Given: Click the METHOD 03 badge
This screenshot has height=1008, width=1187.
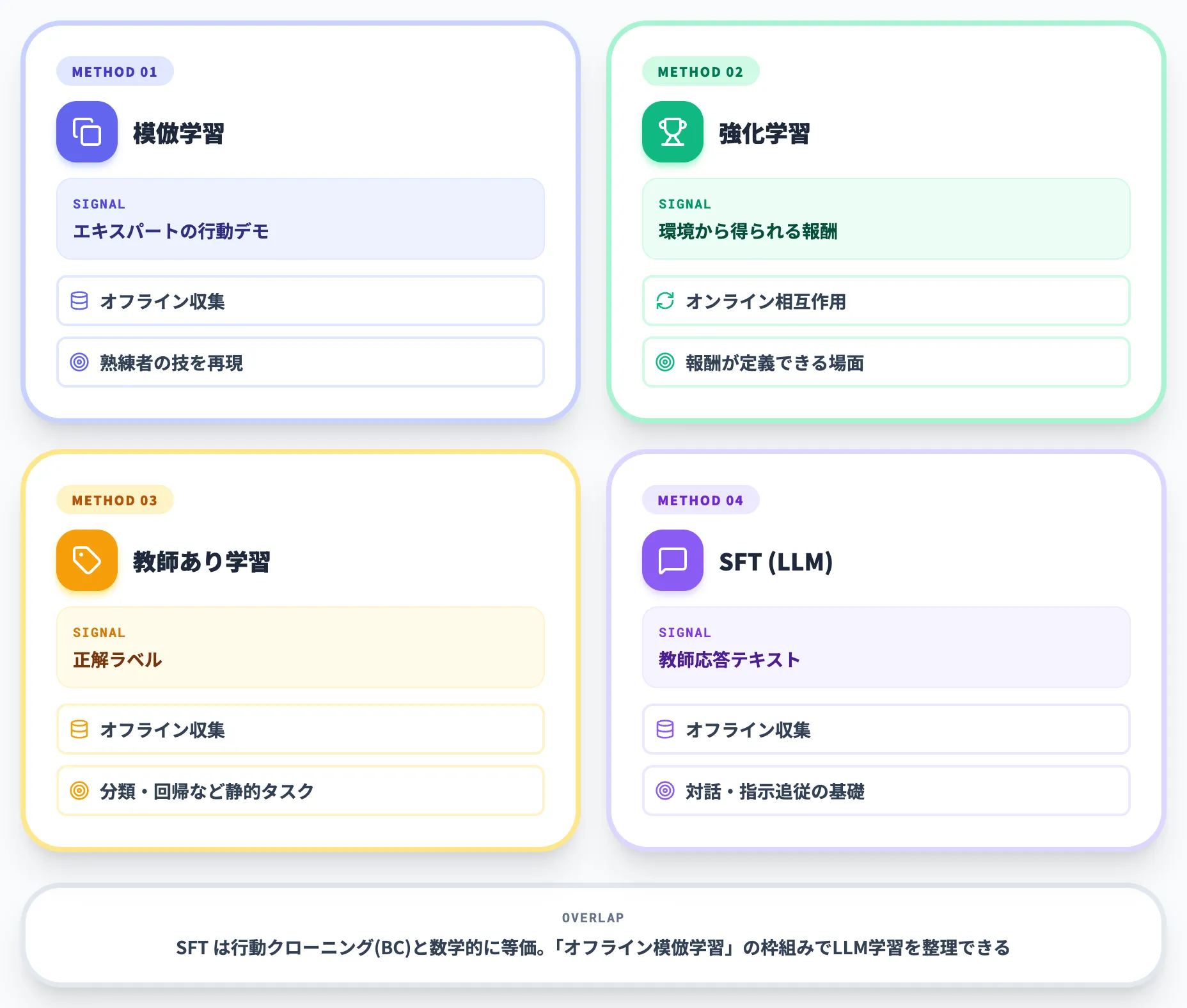Looking at the screenshot, I should pos(115,500).
